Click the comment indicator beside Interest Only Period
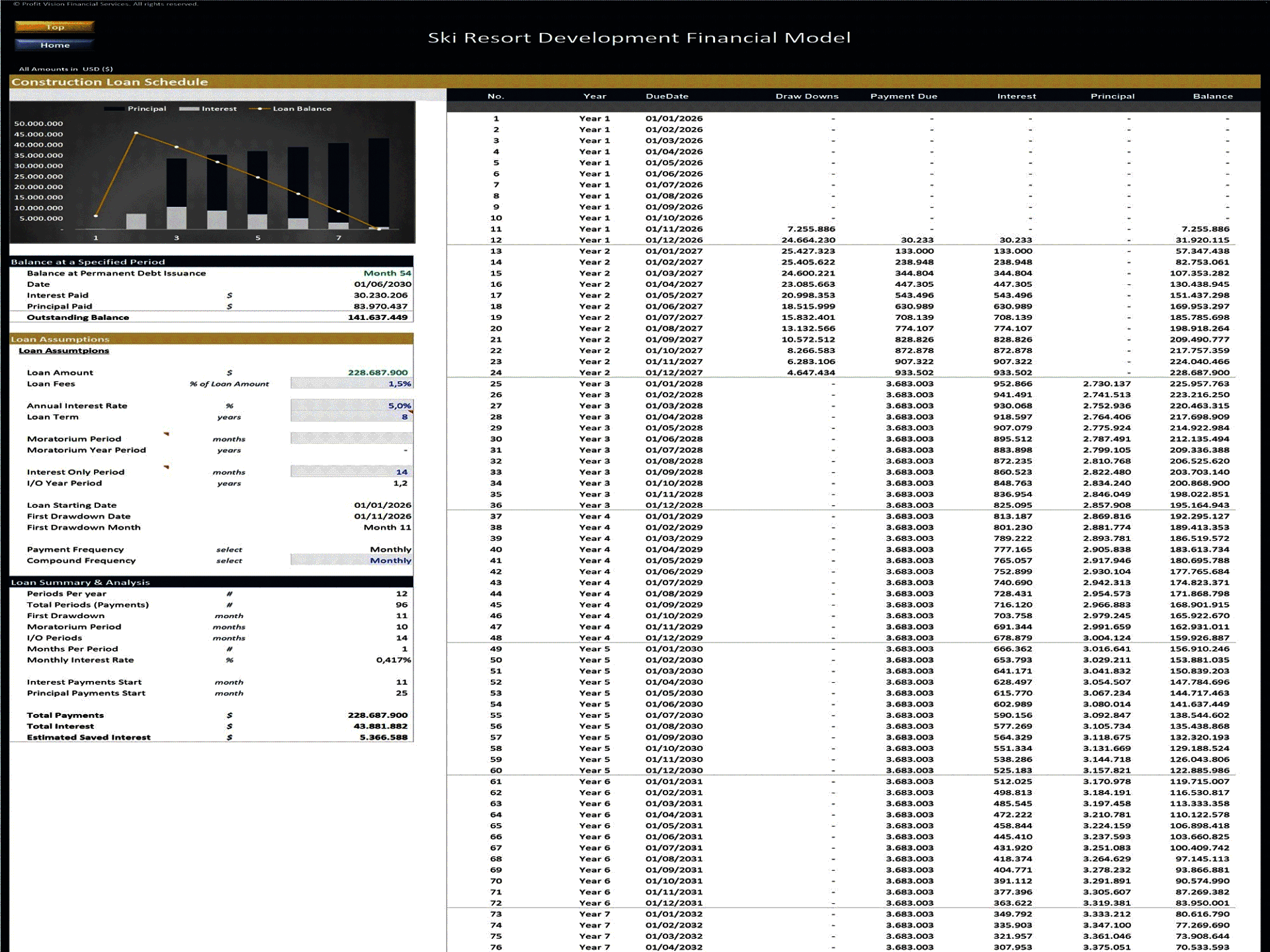The height and width of the screenshot is (952, 1270). [167, 467]
